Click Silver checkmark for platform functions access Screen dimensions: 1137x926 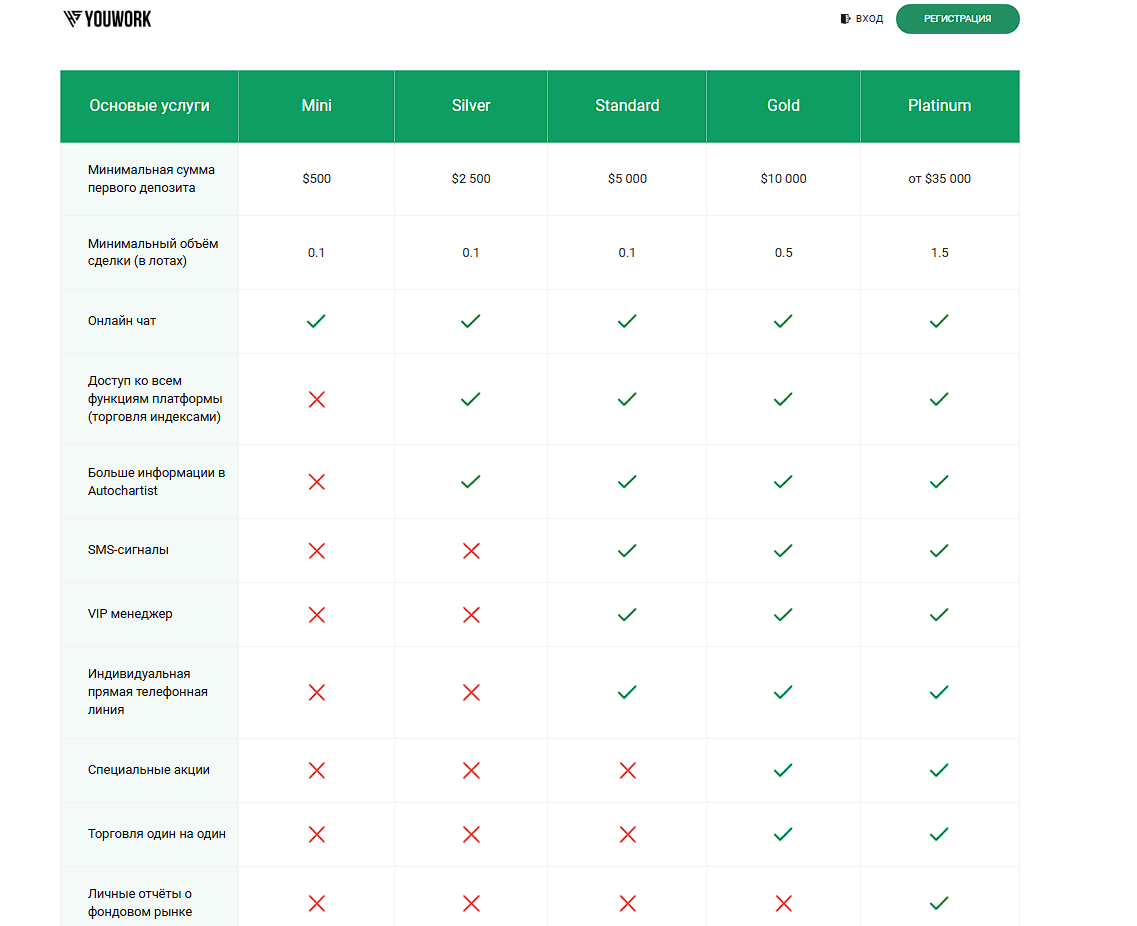coord(471,399)
